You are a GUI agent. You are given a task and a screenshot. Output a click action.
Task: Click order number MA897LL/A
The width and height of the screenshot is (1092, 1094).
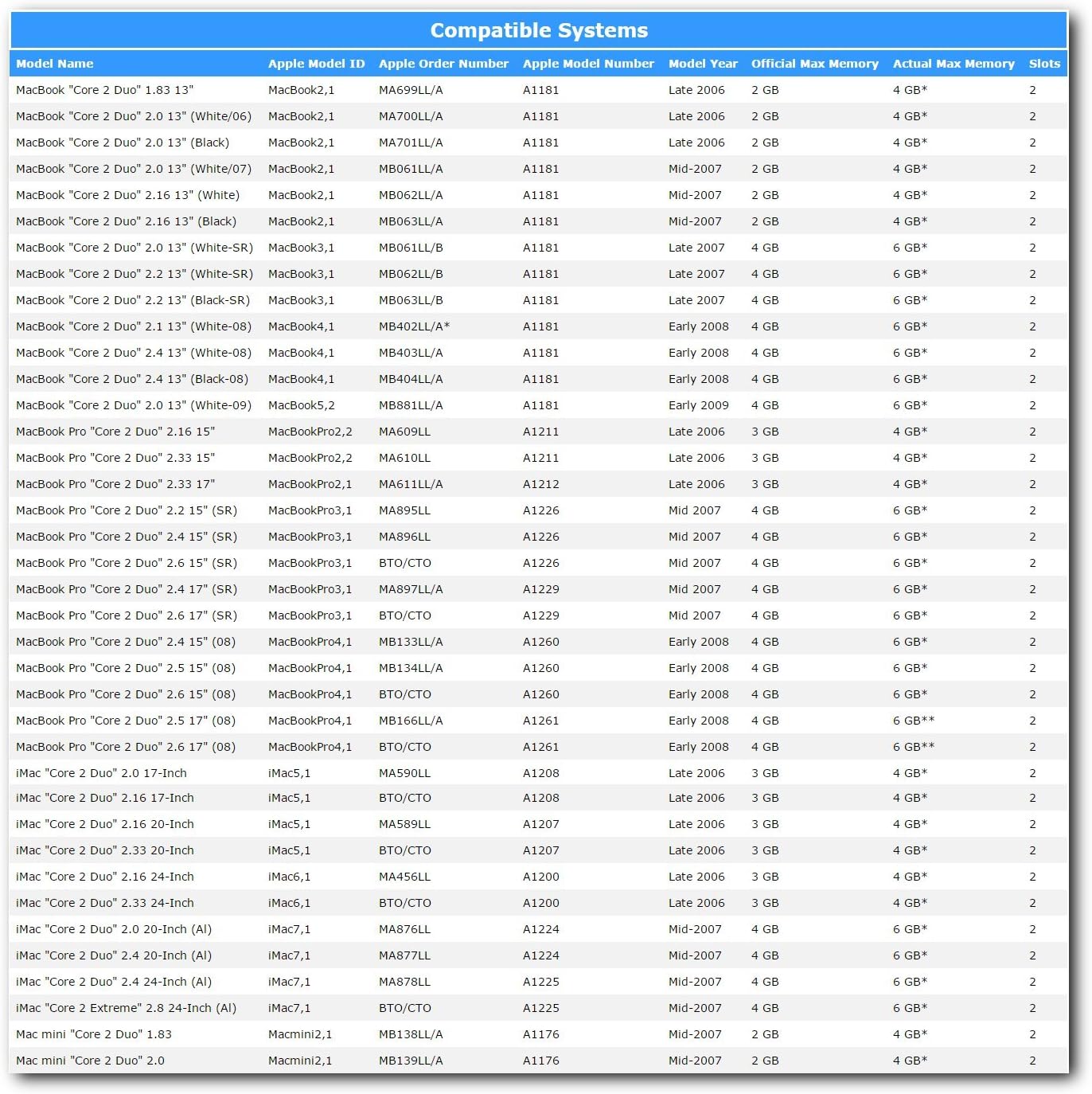click(411, 589)
